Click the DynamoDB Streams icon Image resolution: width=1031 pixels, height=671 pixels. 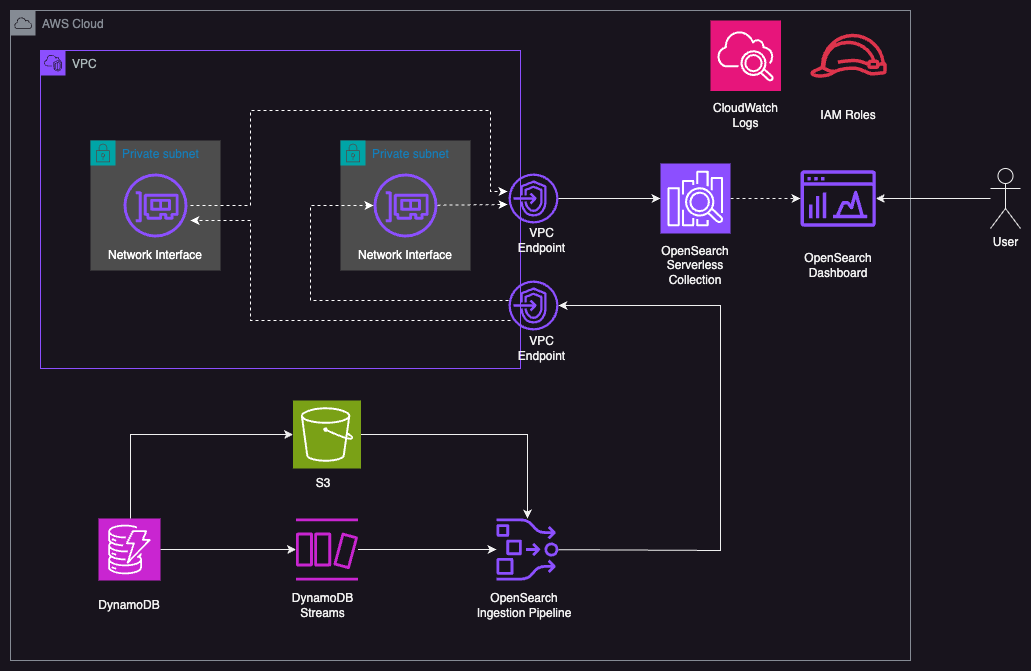pyautogui.click(x=326, y=549)
